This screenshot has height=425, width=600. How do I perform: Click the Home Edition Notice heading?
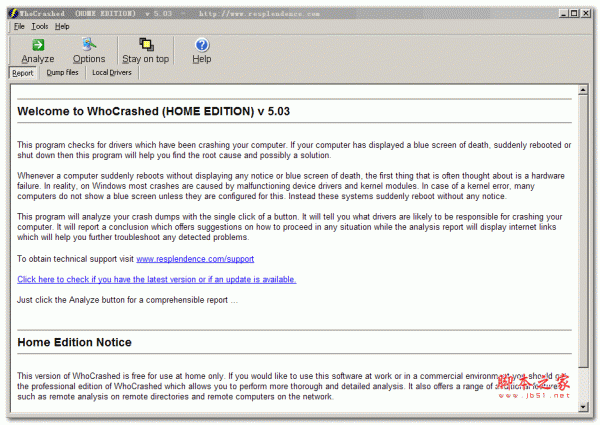(74, 342)
